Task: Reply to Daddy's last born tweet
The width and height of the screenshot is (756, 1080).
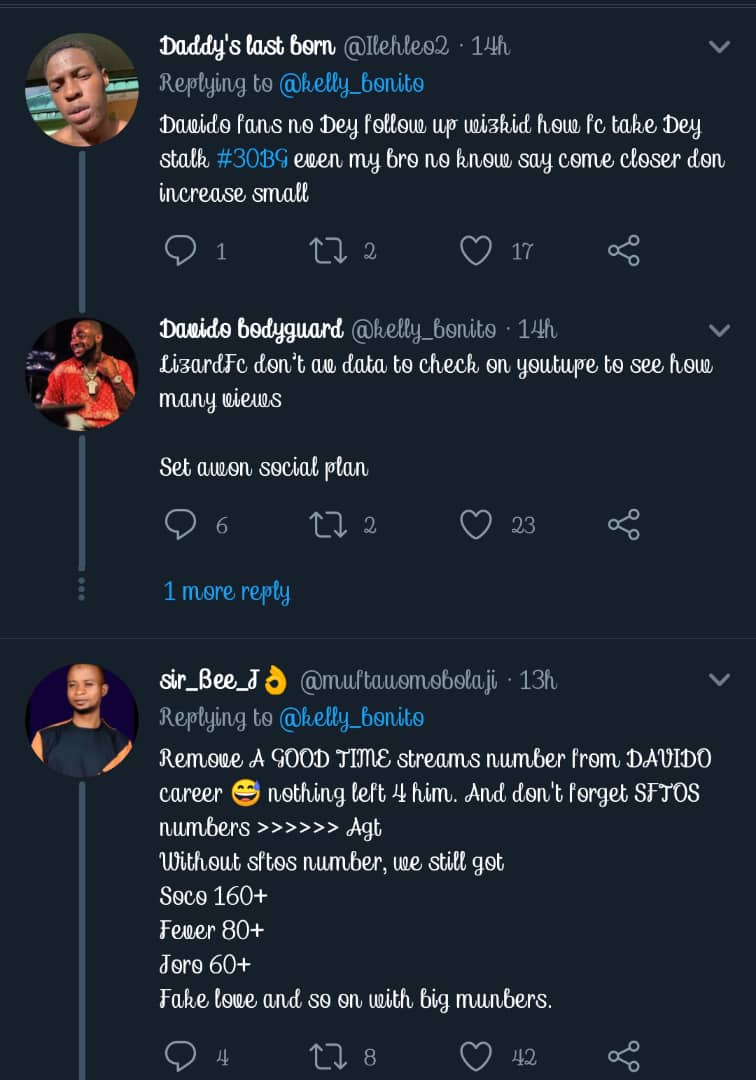Action: 180,250
